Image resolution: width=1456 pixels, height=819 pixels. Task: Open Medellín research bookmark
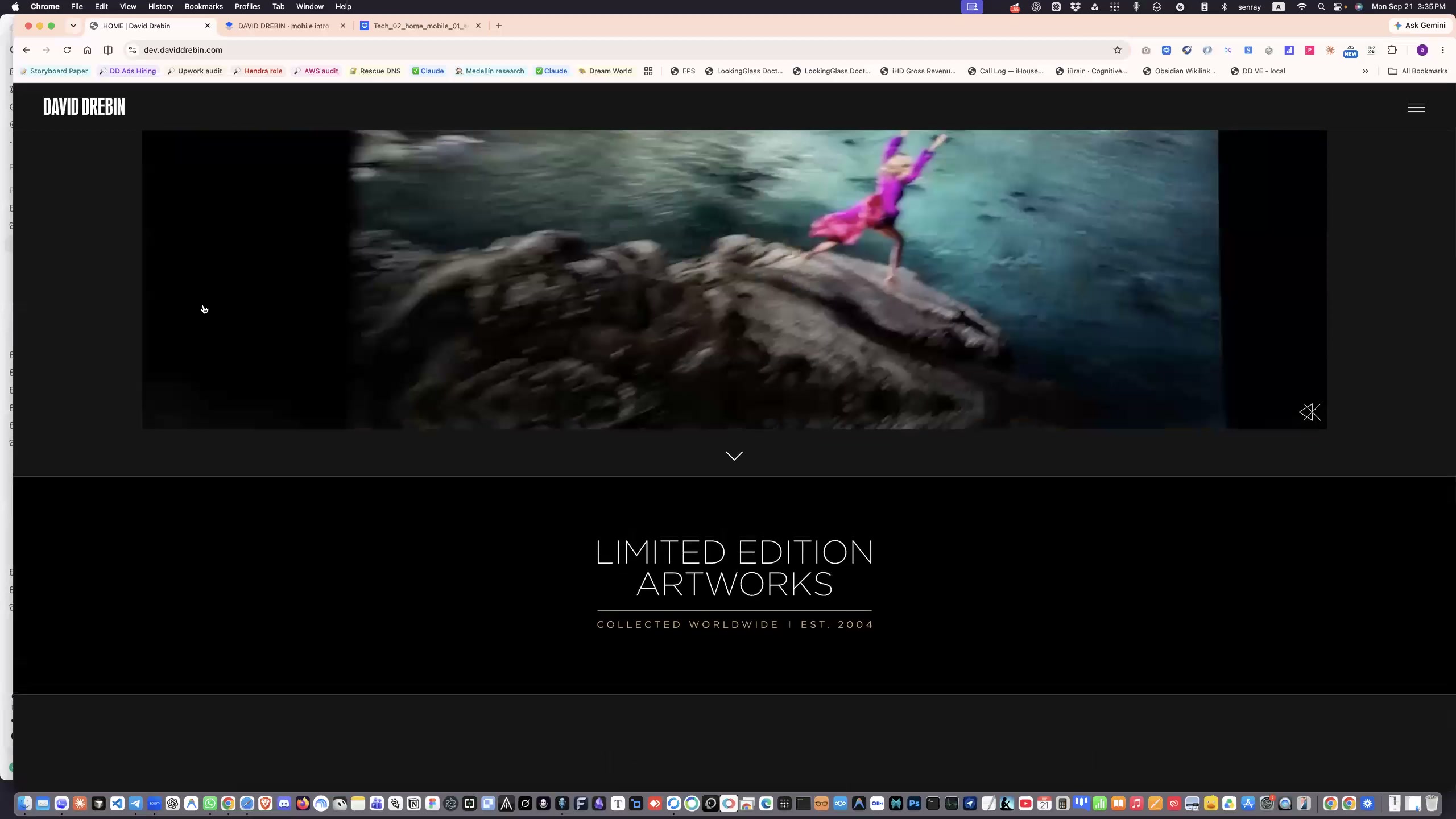tap(490, 71)
